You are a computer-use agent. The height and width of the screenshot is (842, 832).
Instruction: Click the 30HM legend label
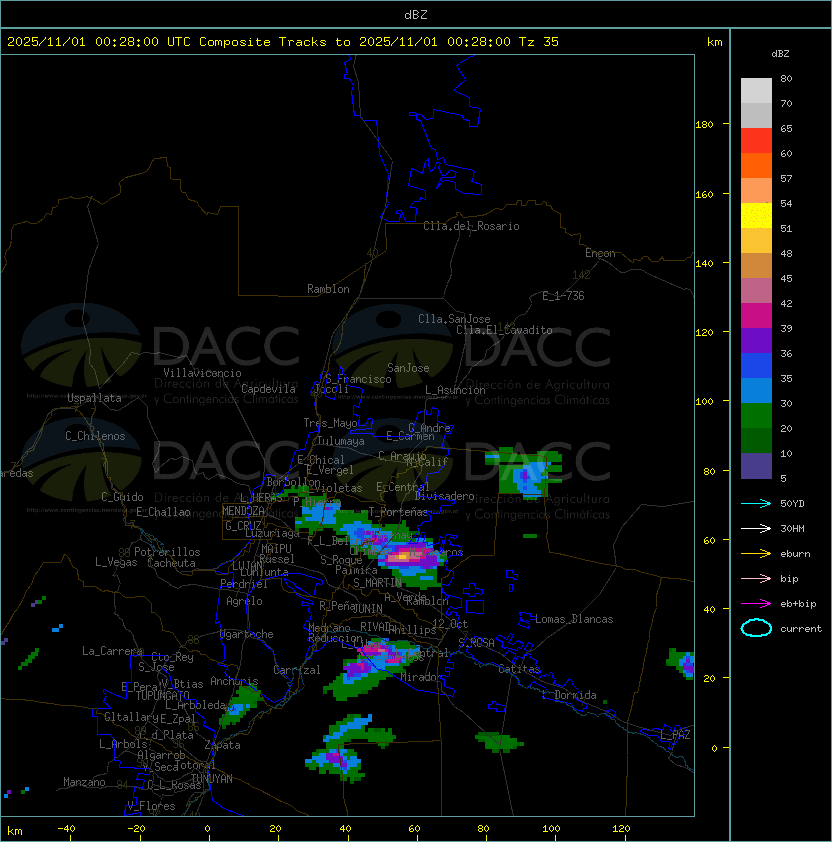[792, 528]
